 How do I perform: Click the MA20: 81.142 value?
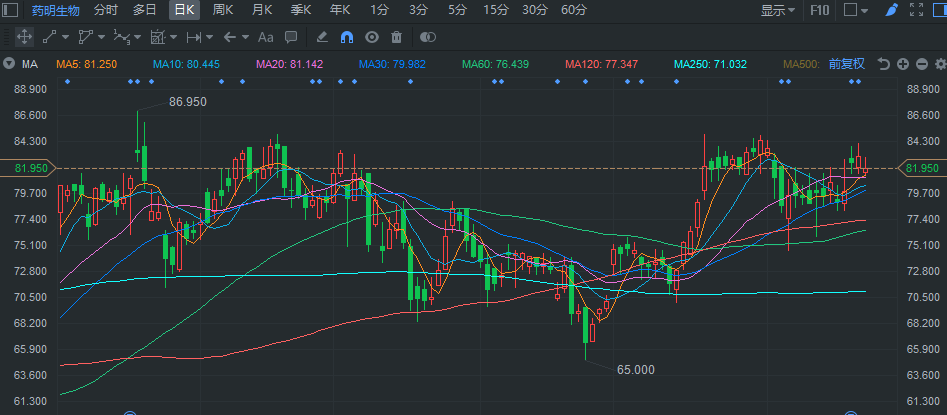[289, 64]
